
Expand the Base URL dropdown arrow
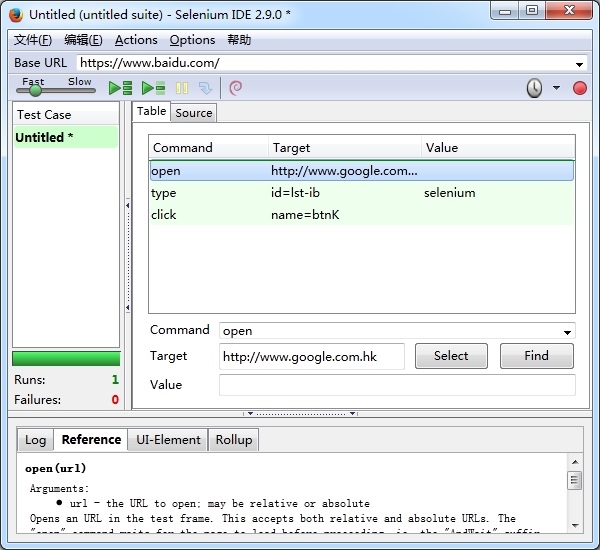[579, 64]
